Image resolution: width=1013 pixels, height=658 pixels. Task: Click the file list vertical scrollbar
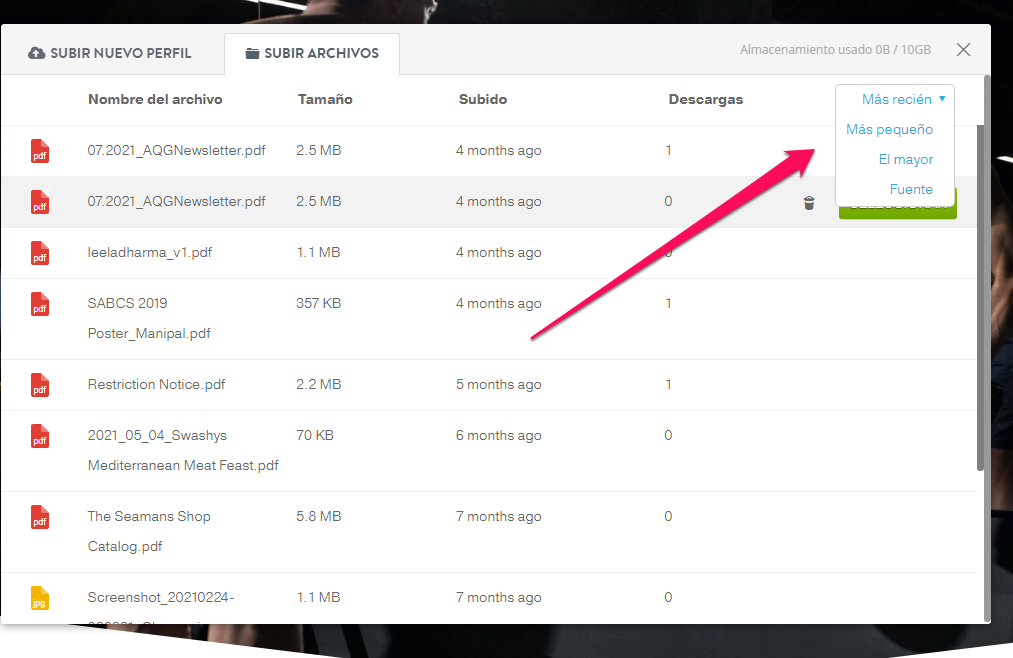point(980,297)
